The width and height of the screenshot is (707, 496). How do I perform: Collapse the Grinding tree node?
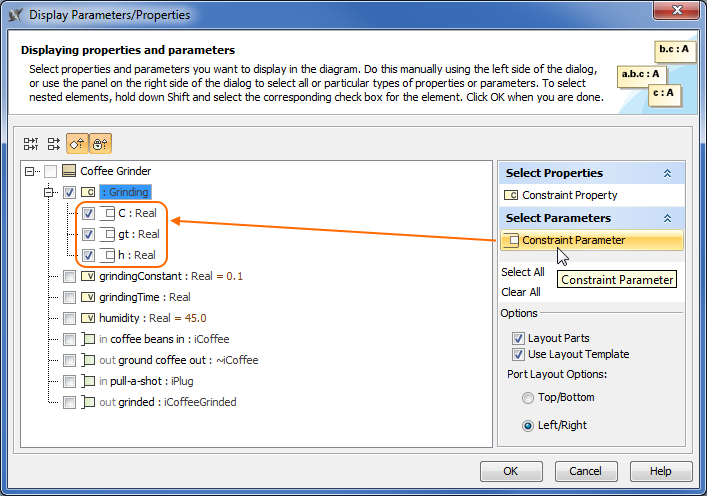48,192
